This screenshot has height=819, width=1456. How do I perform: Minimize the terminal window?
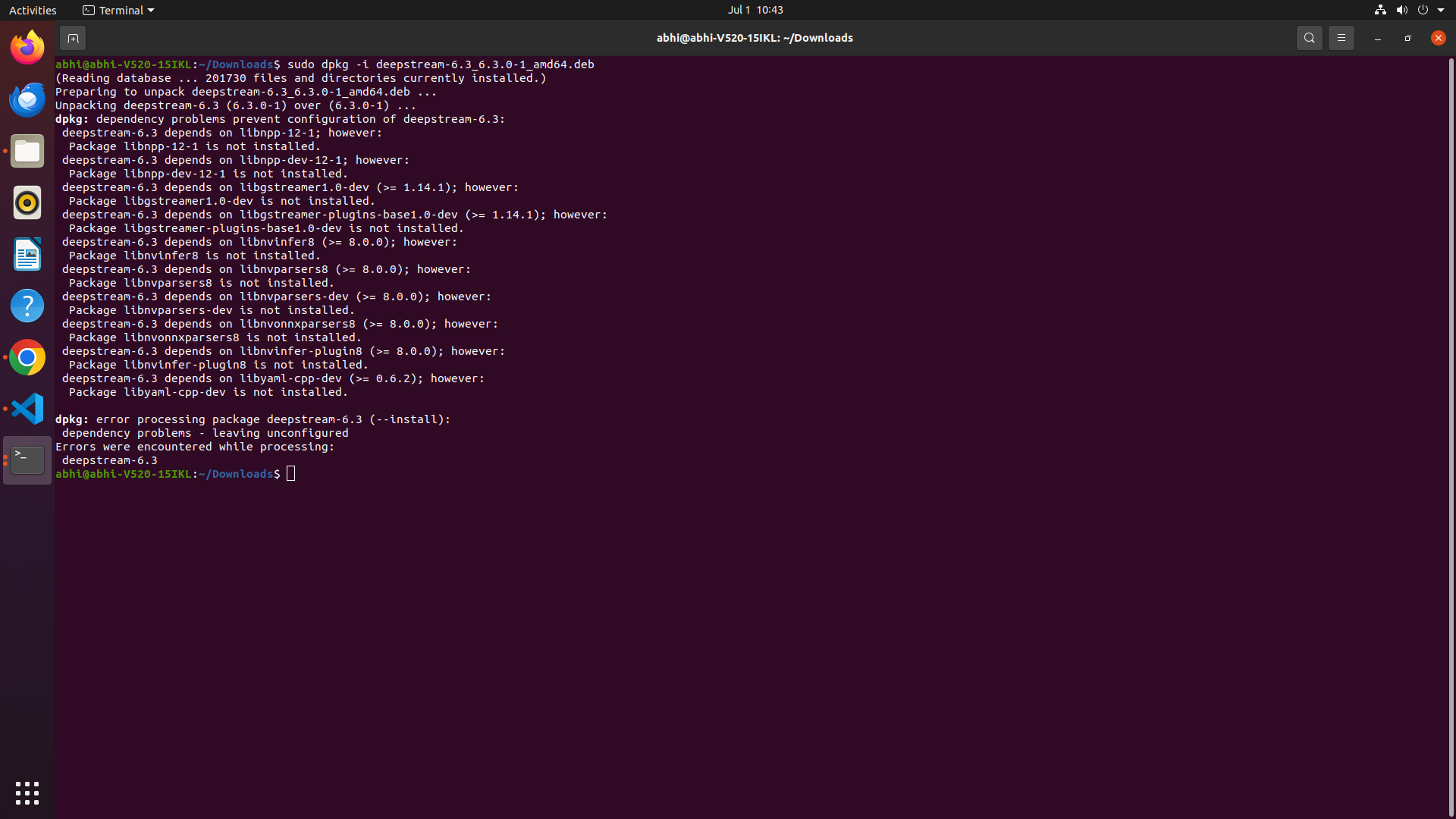point(1377,38)
